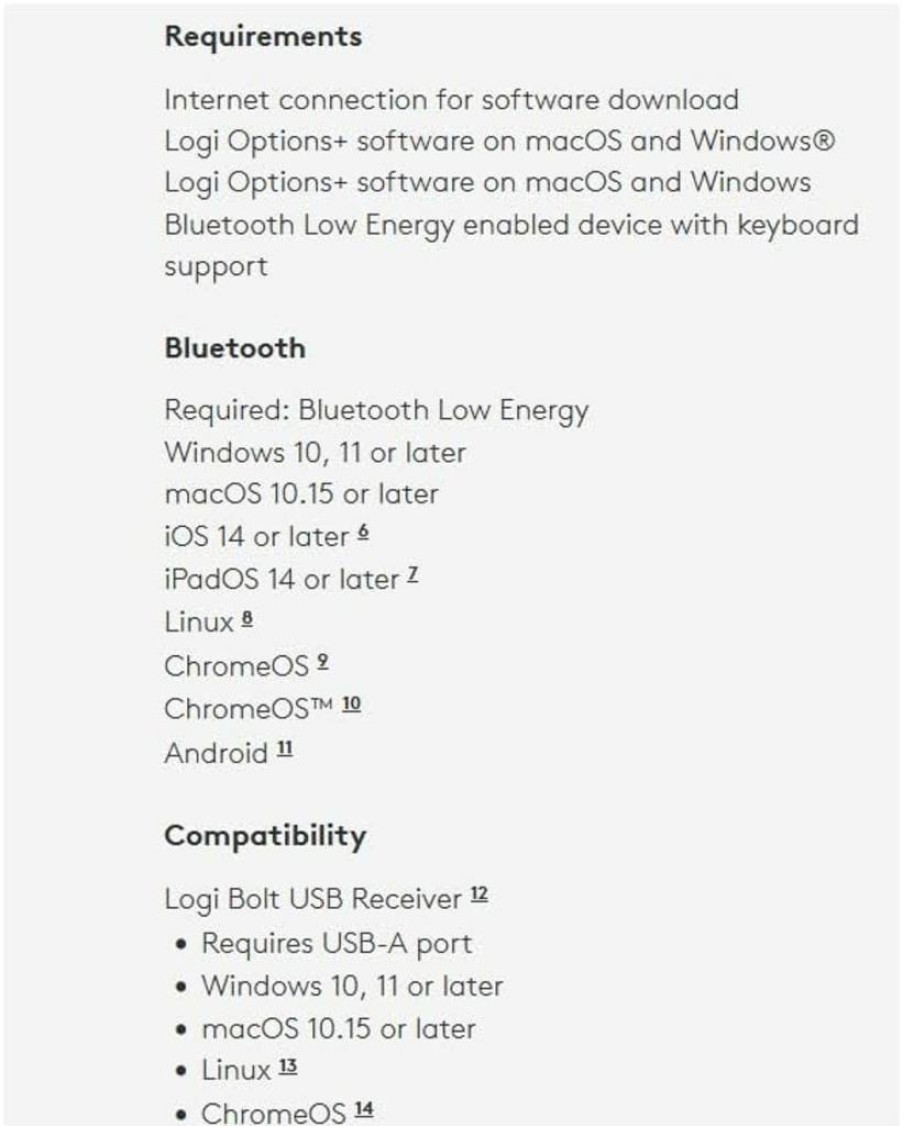Click 'Bluetooth Low Energy enabled device' line
This screenshot has height=1126, width=903.
(511, 246)
